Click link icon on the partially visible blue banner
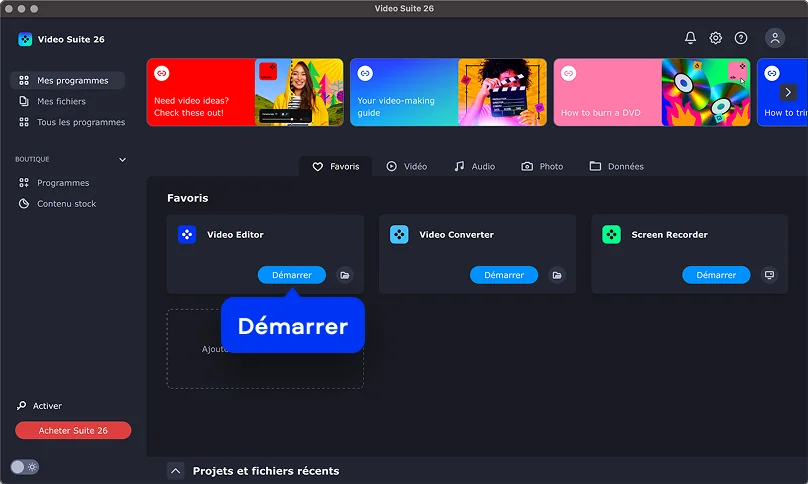This screenshot has height=484, width=808. tap(772, 73)
